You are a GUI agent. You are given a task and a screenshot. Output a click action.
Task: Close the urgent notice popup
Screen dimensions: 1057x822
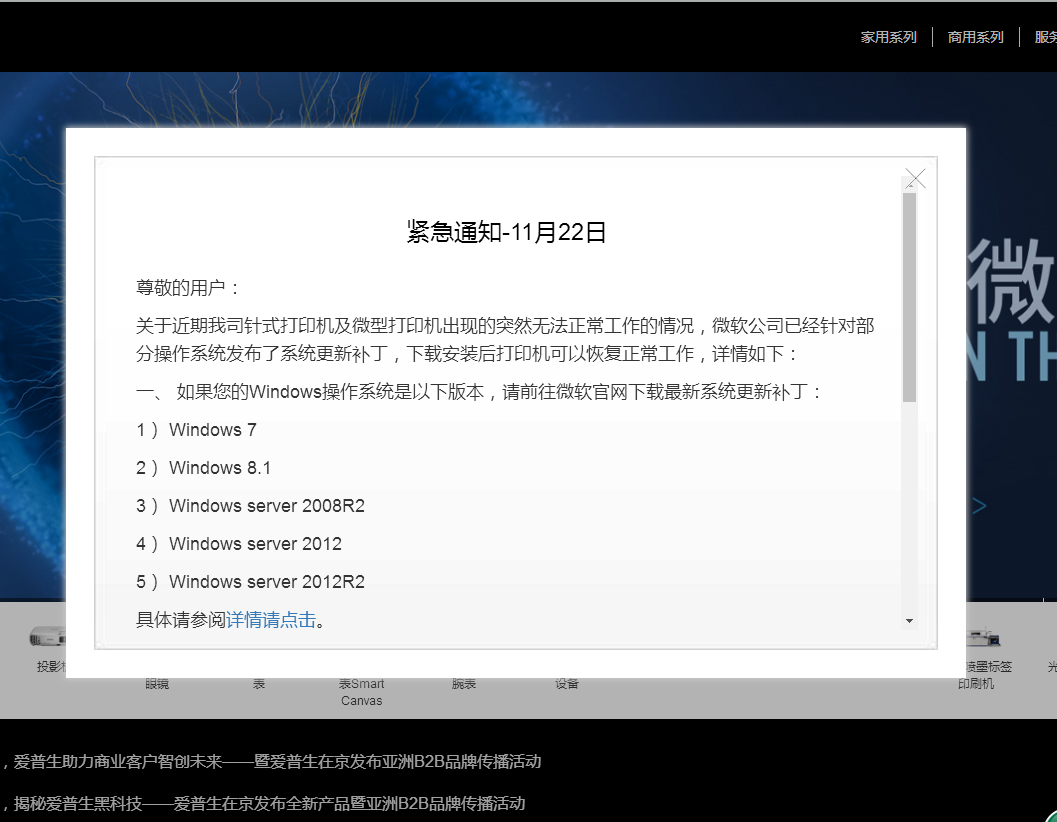[x=915, y=179]
